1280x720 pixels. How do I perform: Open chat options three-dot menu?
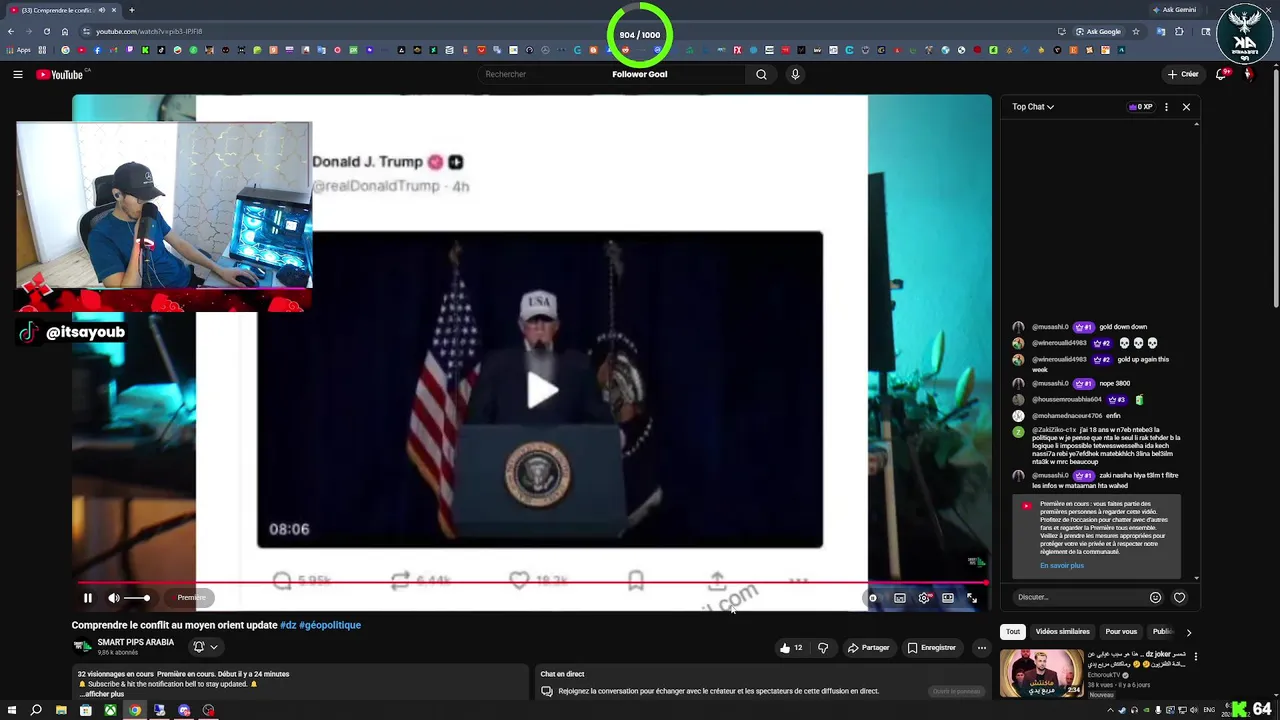pos(1166,107)
